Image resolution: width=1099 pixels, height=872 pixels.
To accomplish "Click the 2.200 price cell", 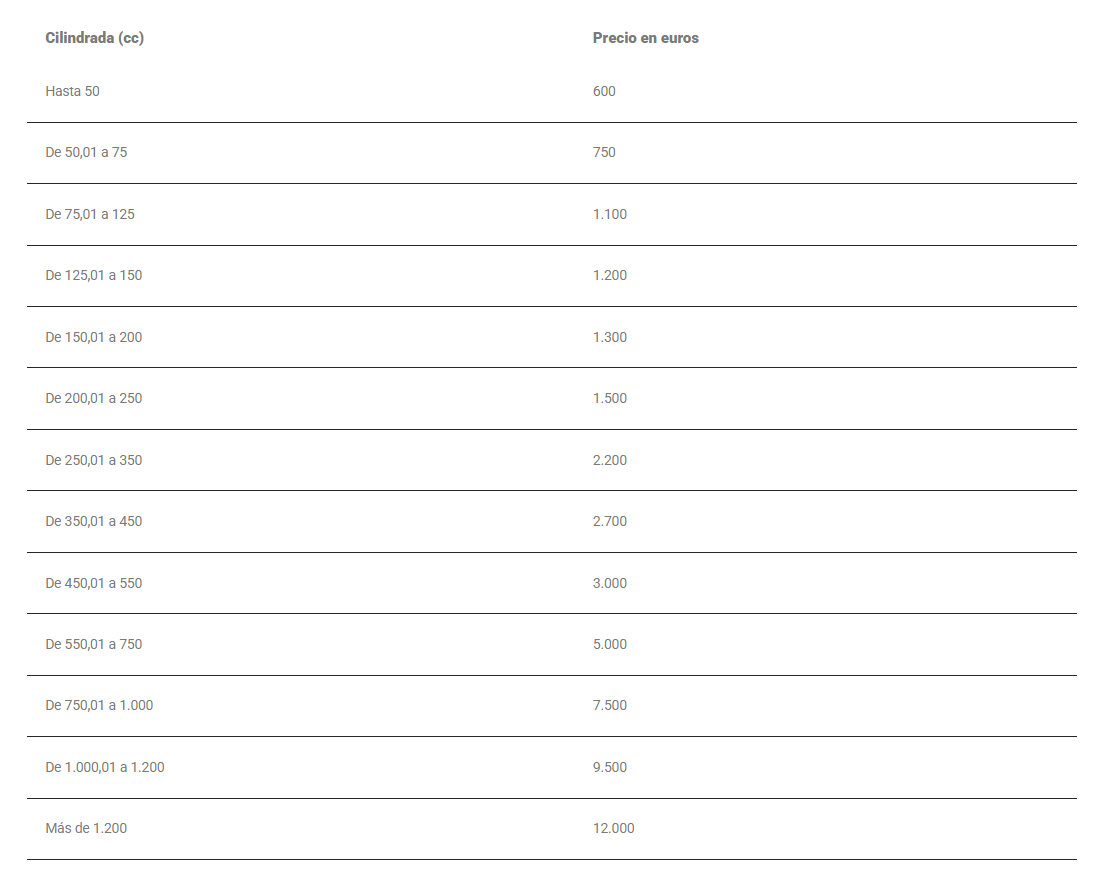I will pos(610,460).
